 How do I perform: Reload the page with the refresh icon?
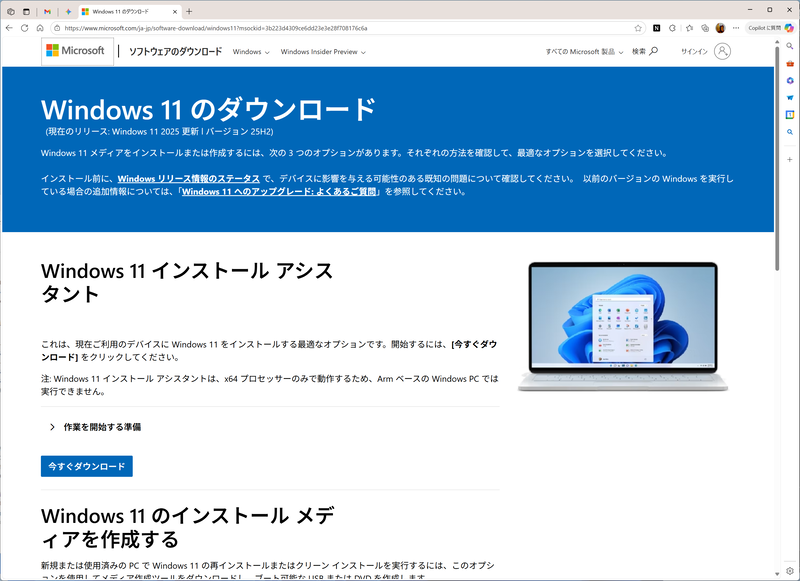(24, 27)
